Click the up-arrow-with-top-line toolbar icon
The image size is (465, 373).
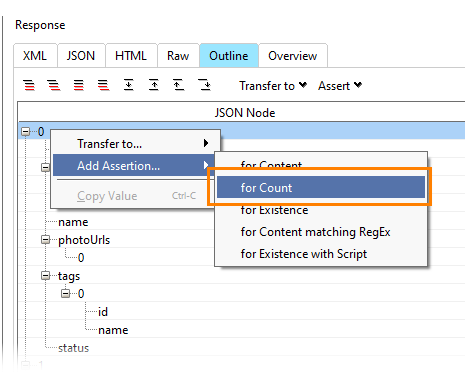[x=178, y=85]
